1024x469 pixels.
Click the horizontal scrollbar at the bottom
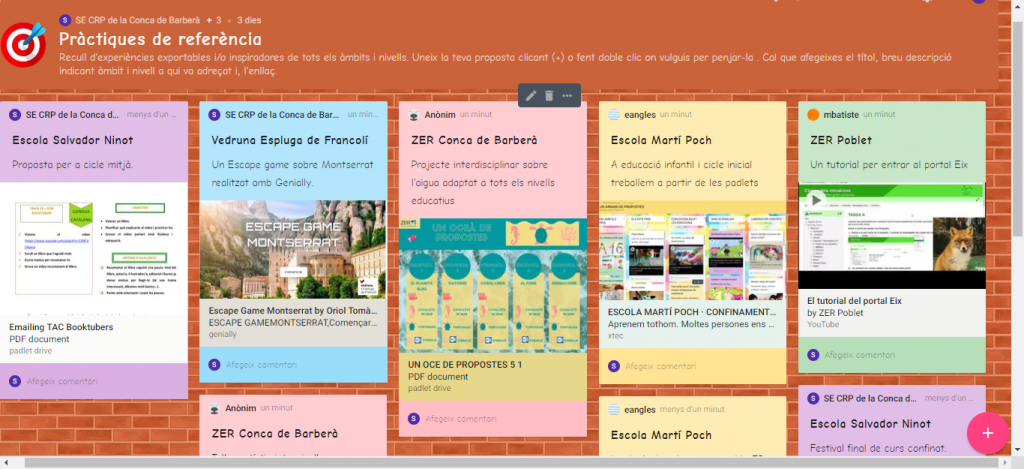tap(500, 463)
